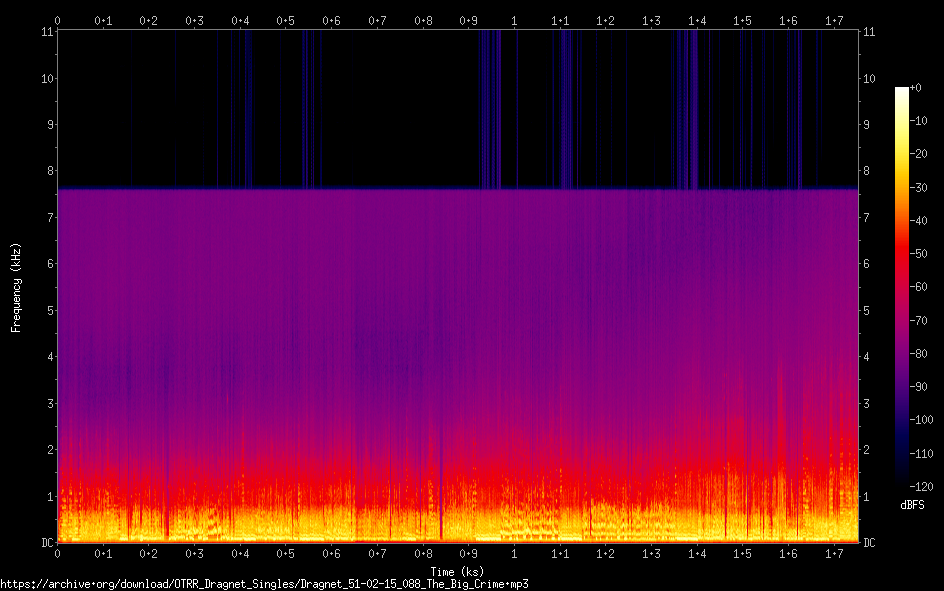Click the DC label on the left frequency axis
Viewport: 944px width, 591px height.
[45, 542]
